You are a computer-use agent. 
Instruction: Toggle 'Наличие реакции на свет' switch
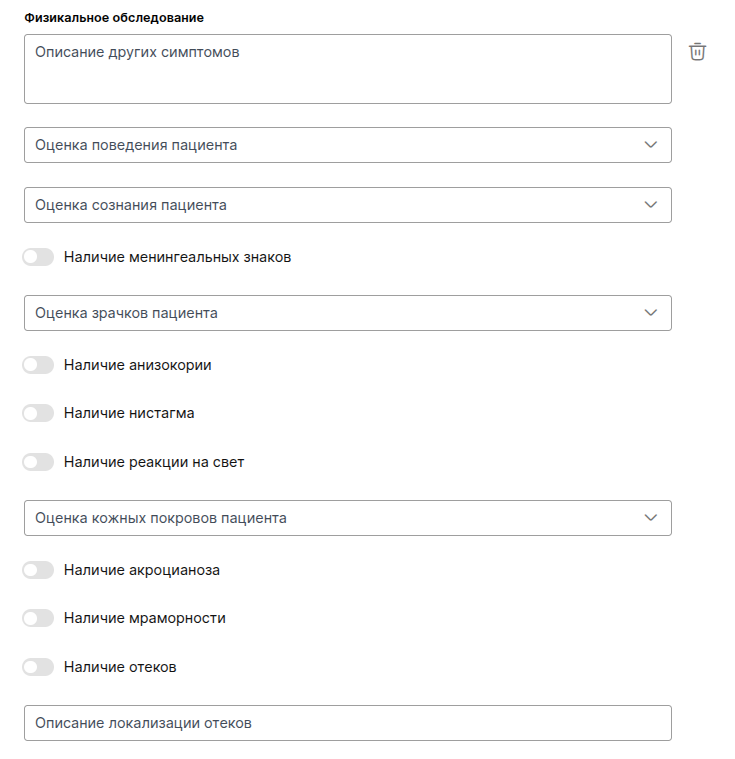click(x=38, y=462)
